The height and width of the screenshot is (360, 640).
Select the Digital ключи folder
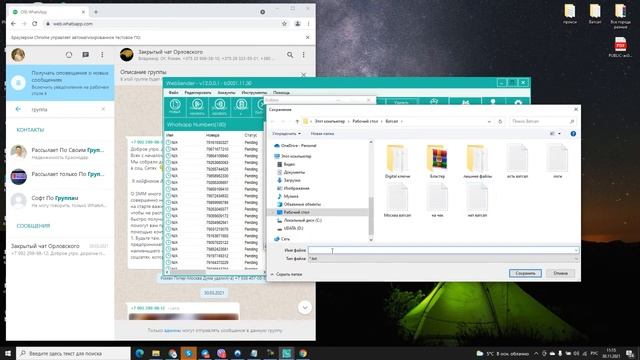pos(397,162)
